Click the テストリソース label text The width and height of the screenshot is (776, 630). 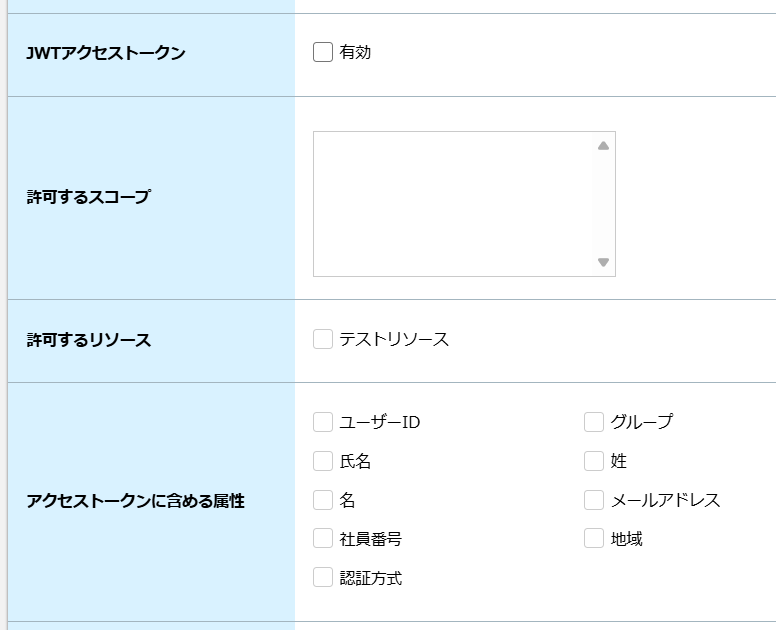point(394,339)
